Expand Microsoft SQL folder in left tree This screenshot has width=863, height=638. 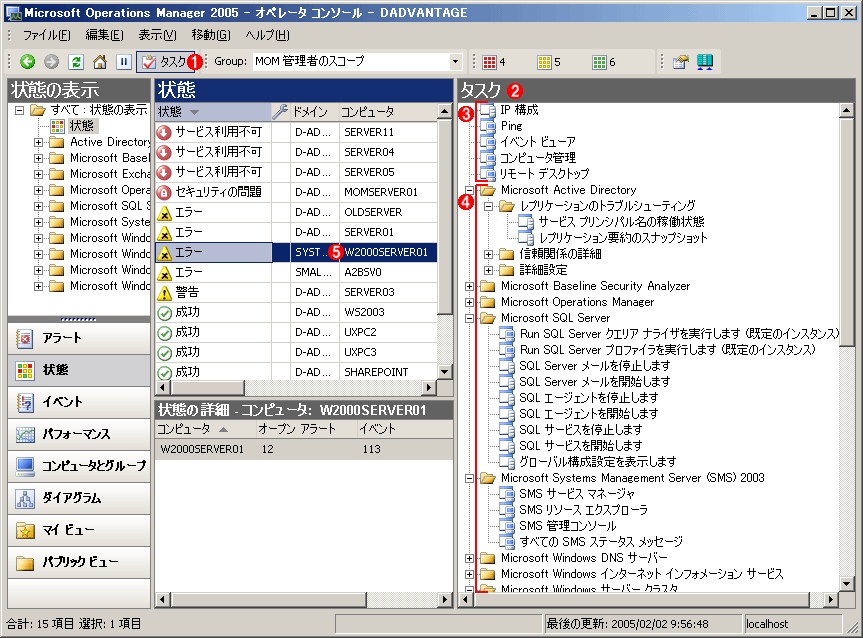pos(38,206)
